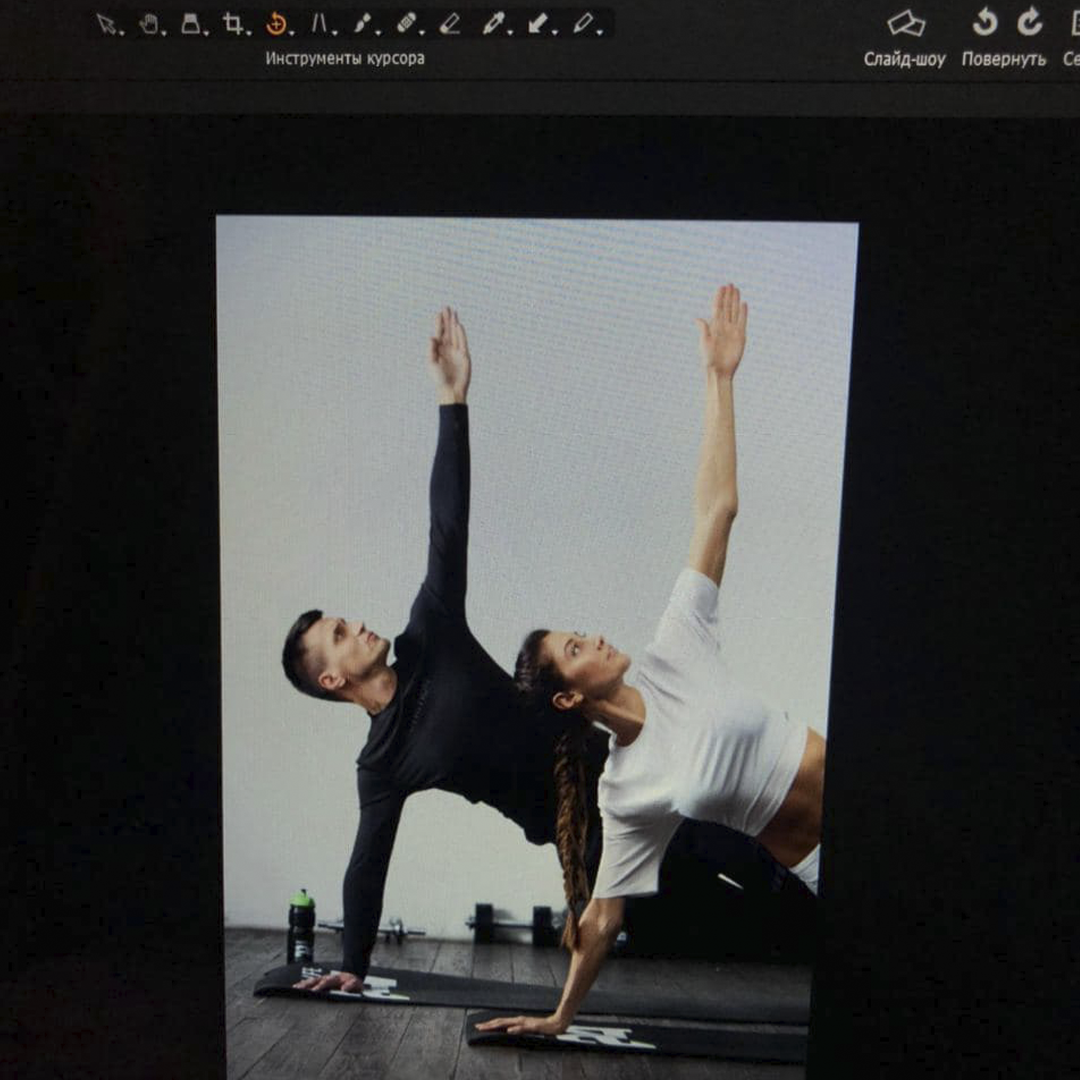
Task: Activate the Eraser tool
Action: click(x=450, y=23)
